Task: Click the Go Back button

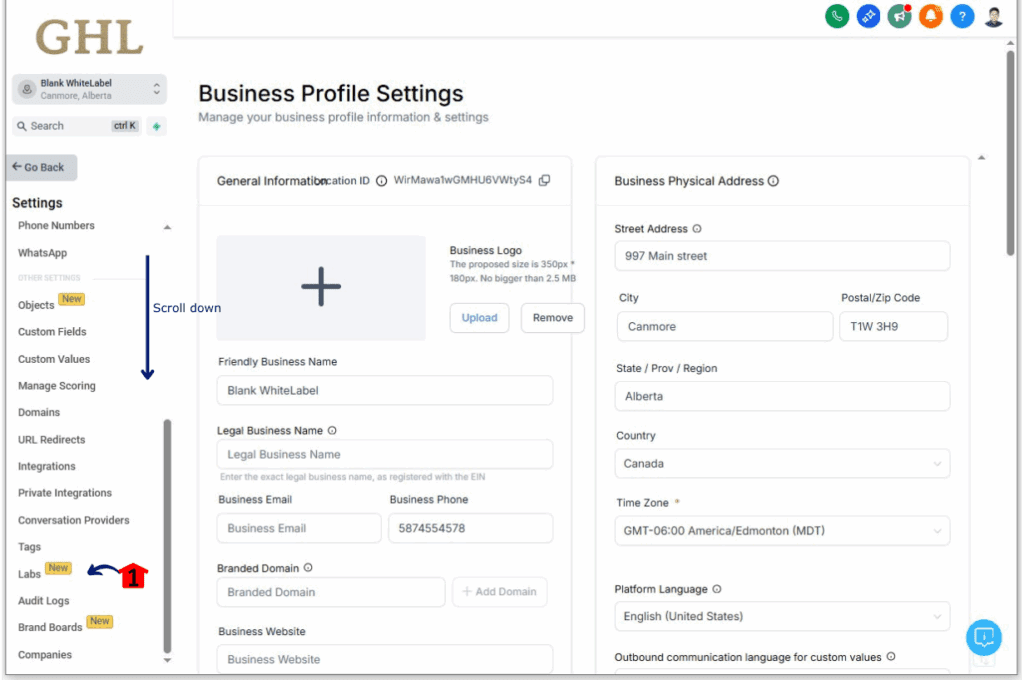Action: coord(42,168)
